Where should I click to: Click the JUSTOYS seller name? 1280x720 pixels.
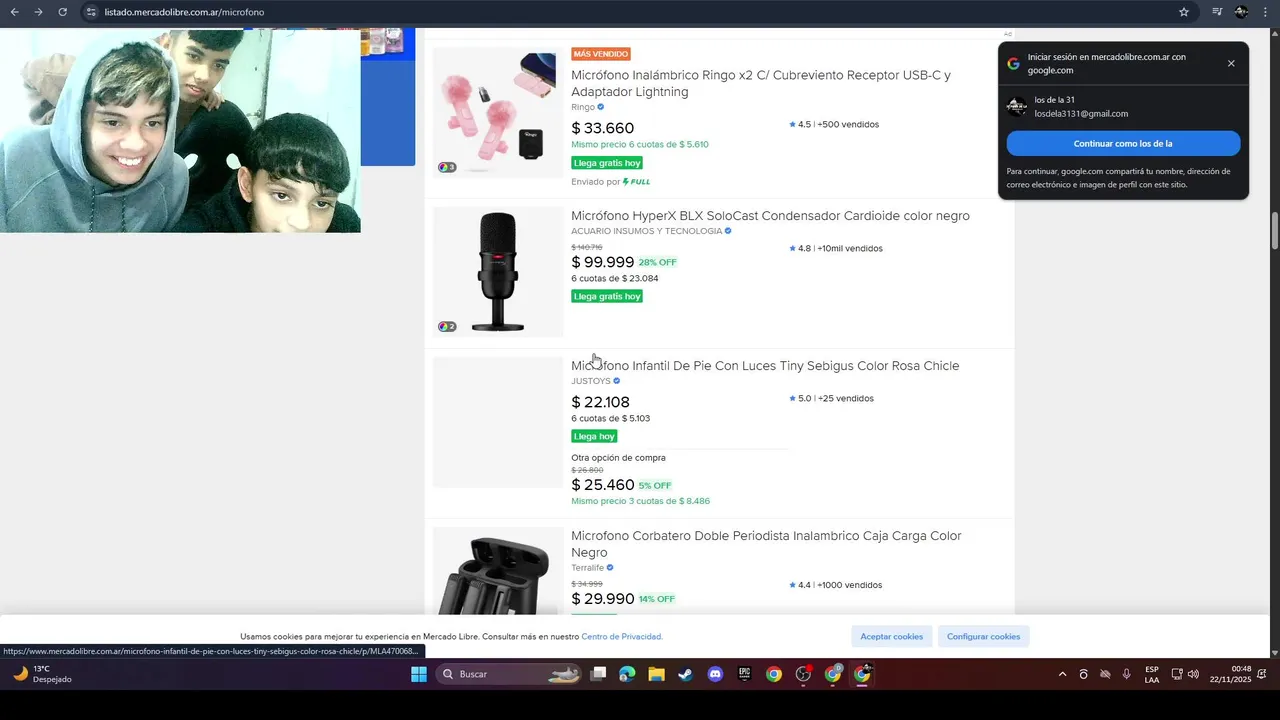point(591,381)
